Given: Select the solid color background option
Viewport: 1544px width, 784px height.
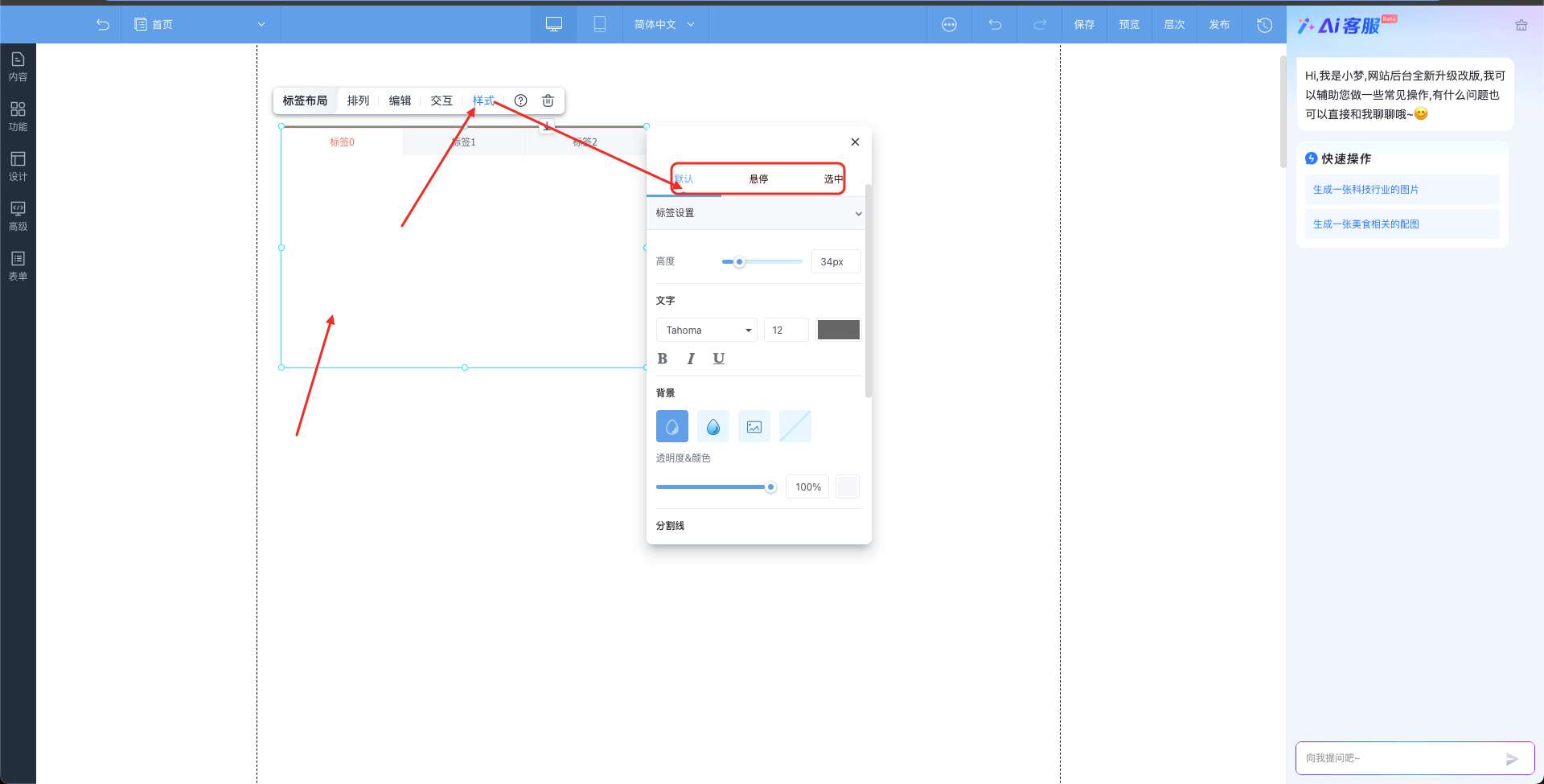Looking at the screenshot, I should coord(672,426).
